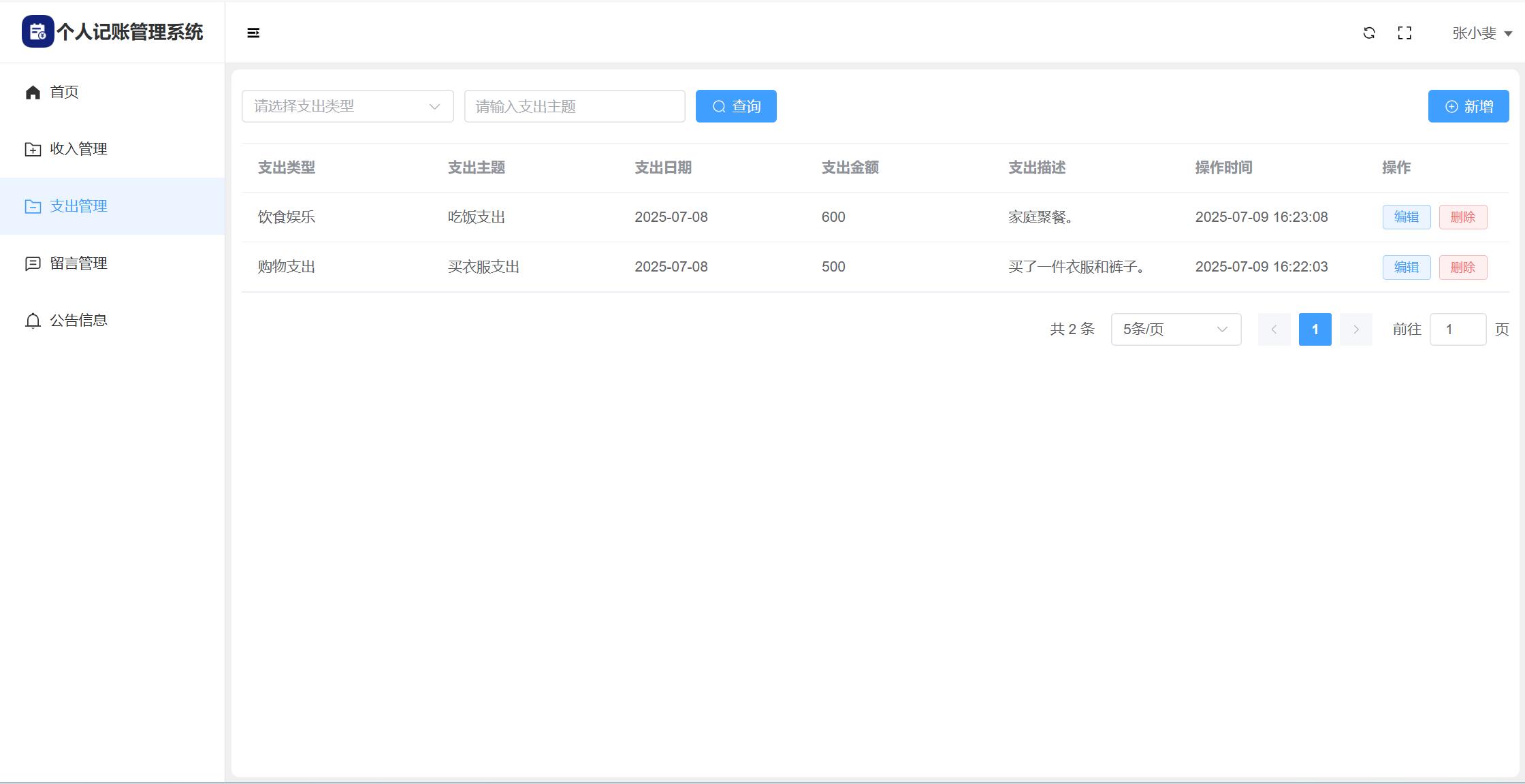This screenshot has height=784, width=1525.
Task: Click the 公告信息 bell icon
Action: point(33,321)
